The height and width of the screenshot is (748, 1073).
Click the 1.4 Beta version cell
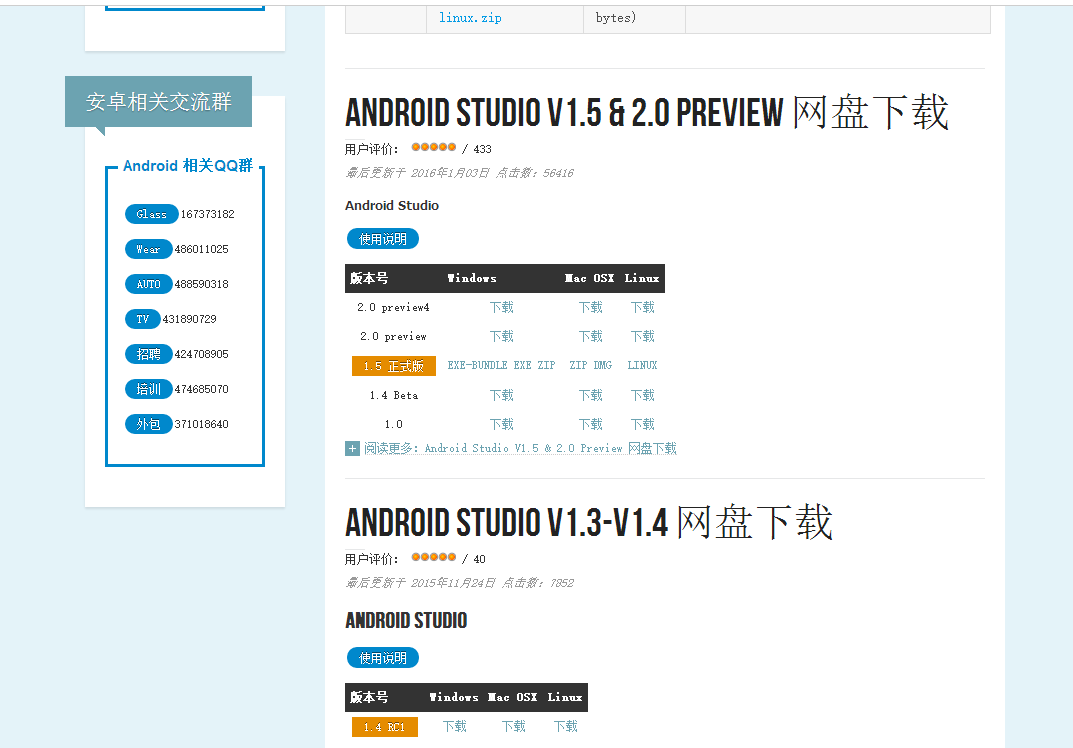393,395
